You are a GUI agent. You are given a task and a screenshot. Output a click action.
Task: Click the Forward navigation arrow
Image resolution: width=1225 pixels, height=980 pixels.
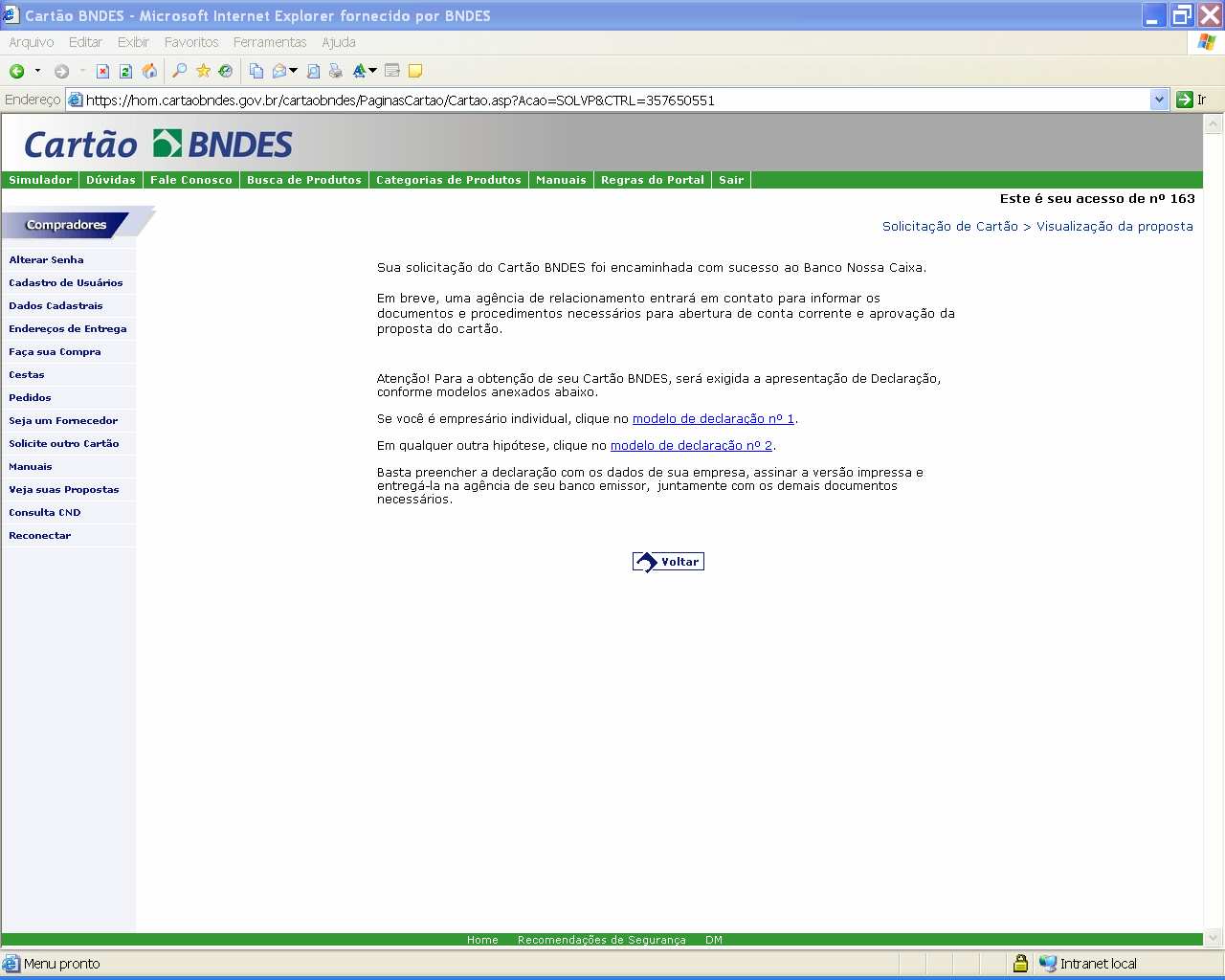coord(61,71)
